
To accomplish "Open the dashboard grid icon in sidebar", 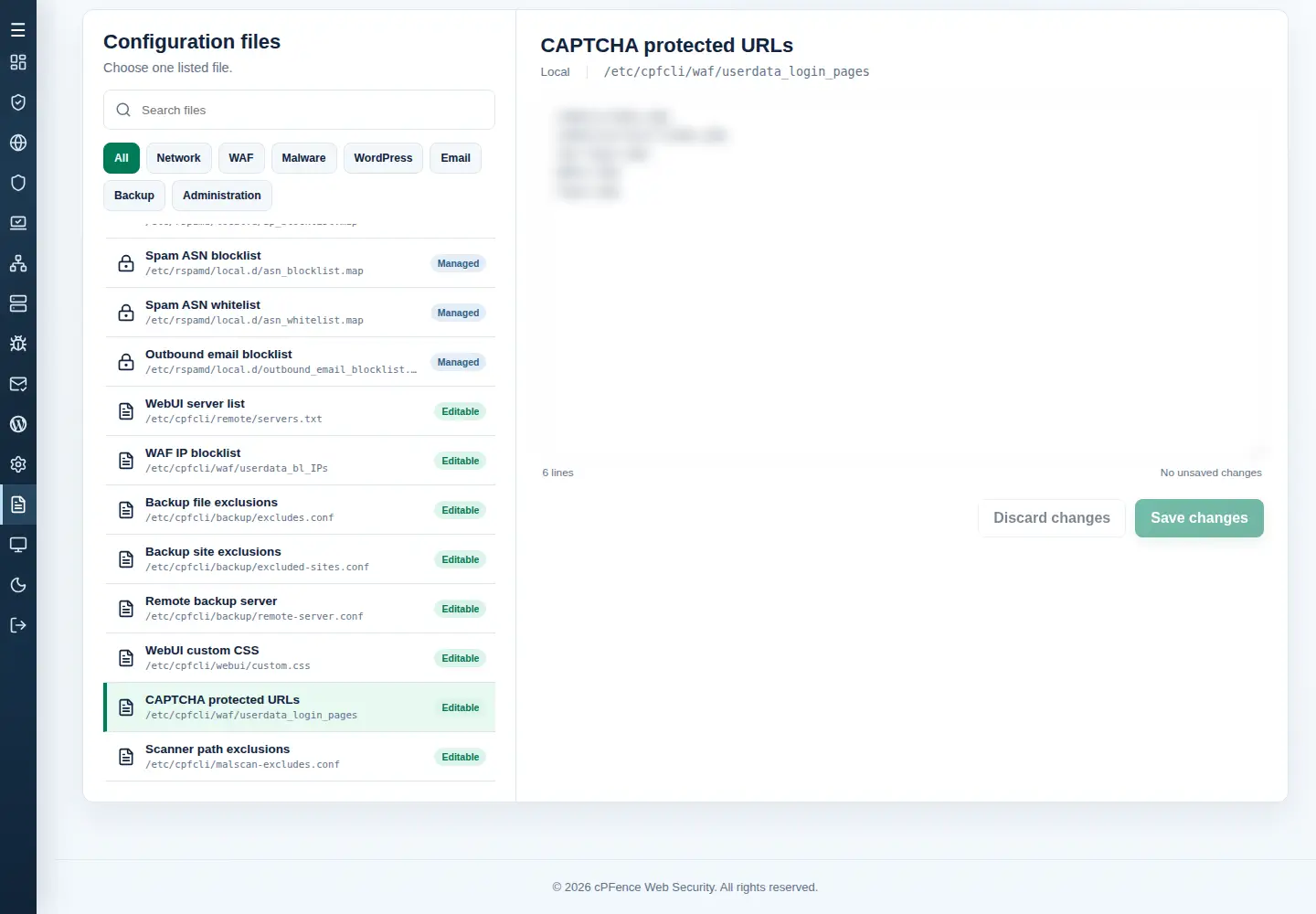I will tap(18, 62).
